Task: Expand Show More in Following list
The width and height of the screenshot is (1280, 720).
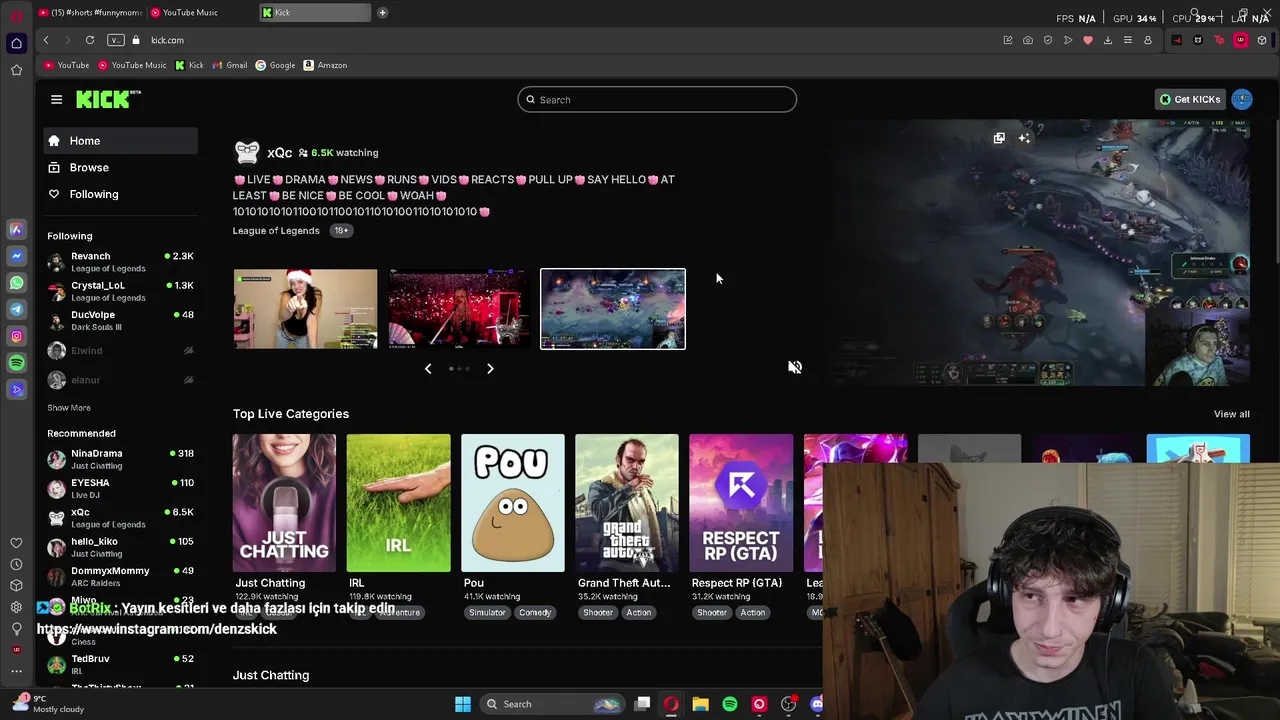Action: pos(69,408)
